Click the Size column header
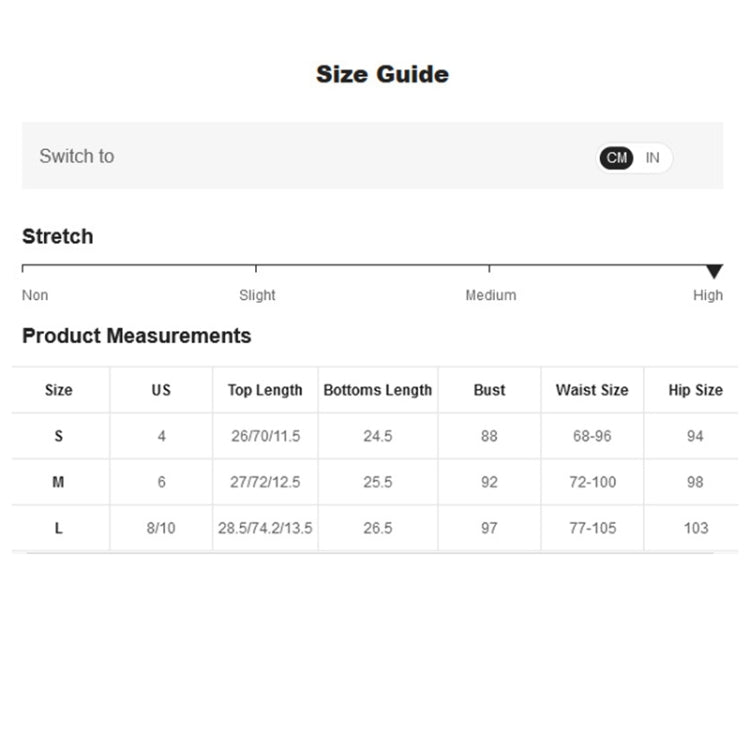This screenshot has height=750, width=750. pos(58,390)
